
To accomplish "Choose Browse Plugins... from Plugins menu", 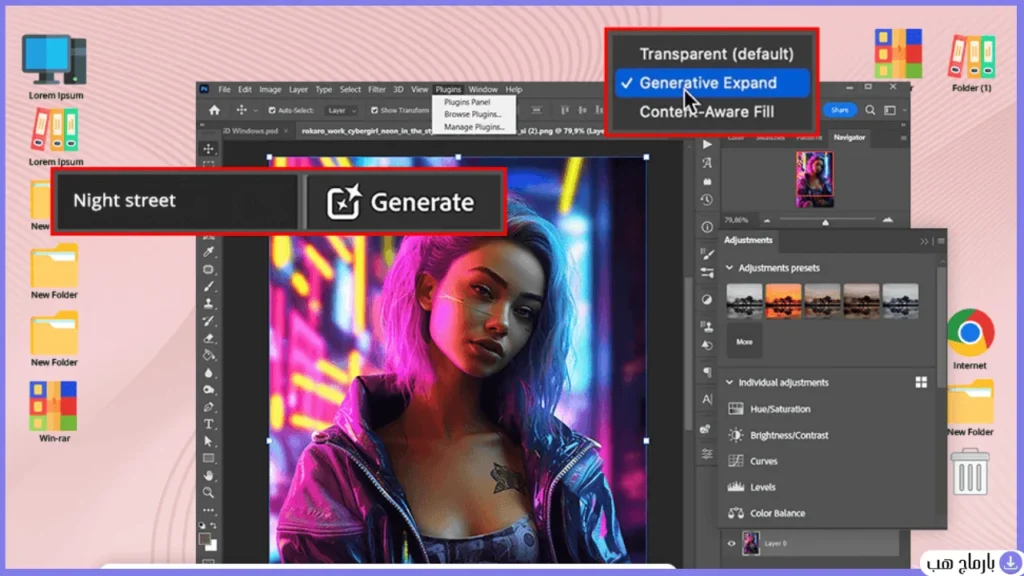I will [x=473, y=114].
